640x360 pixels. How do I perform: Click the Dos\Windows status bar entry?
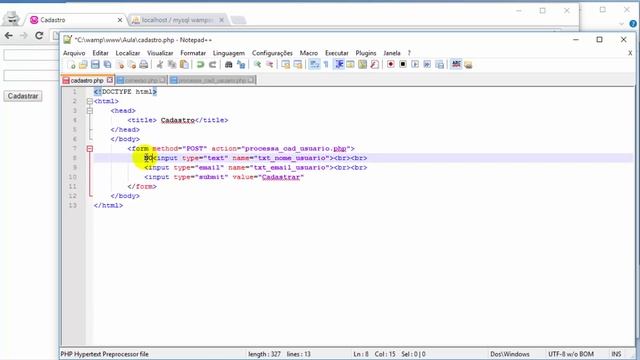pyautogui.click(x=509, y=354)
